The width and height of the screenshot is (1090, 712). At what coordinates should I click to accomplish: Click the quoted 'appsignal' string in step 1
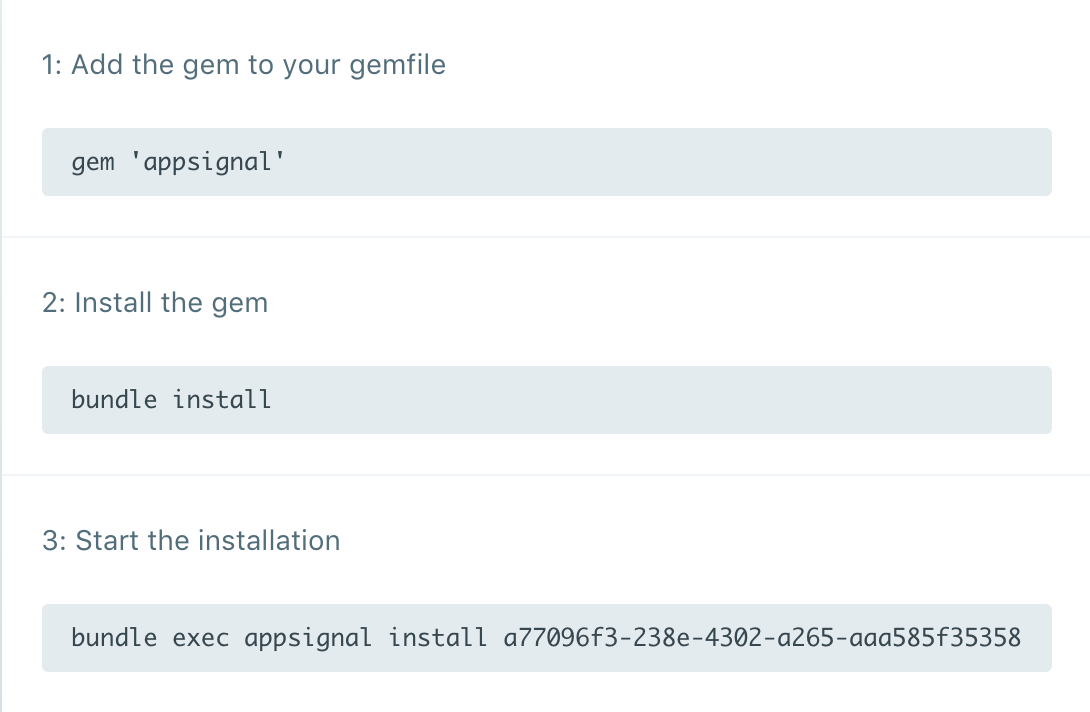click(x=208, y=162)
